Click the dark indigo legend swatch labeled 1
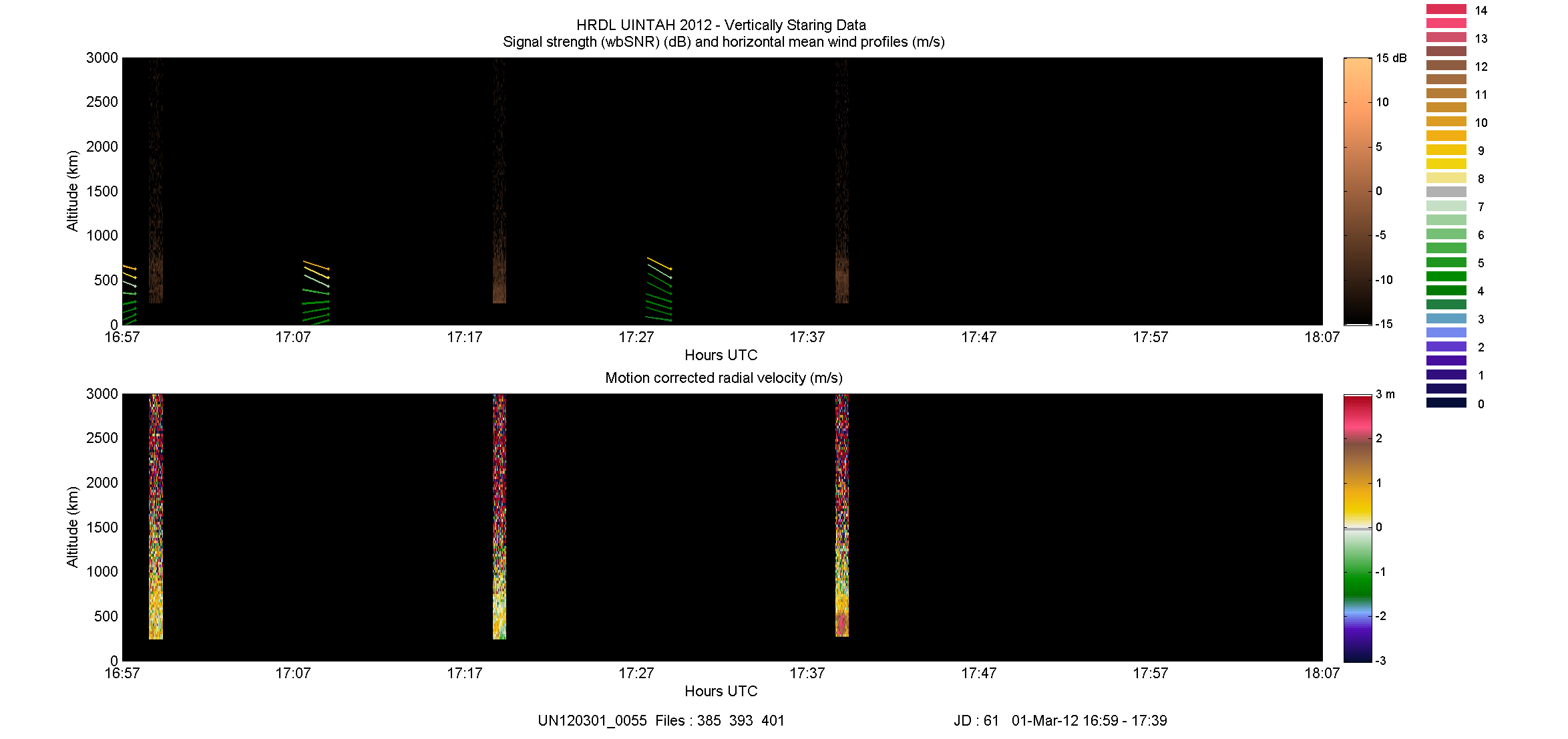This screenshot has height=739, width=1568. pyautogui.click(x=1446, y=374)
